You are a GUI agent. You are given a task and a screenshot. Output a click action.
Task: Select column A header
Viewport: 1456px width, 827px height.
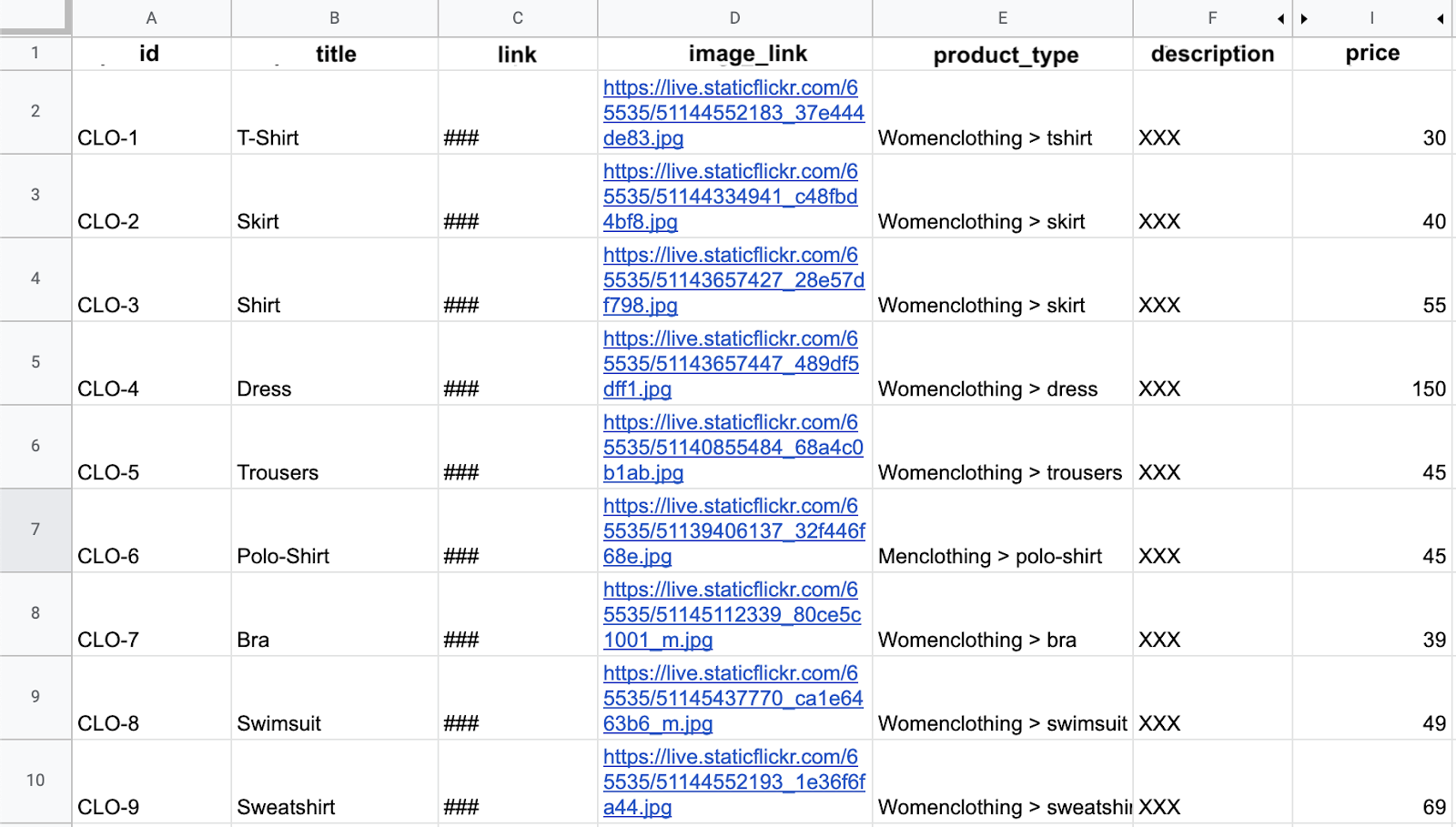pyautogui.click(x=151, y=18)
